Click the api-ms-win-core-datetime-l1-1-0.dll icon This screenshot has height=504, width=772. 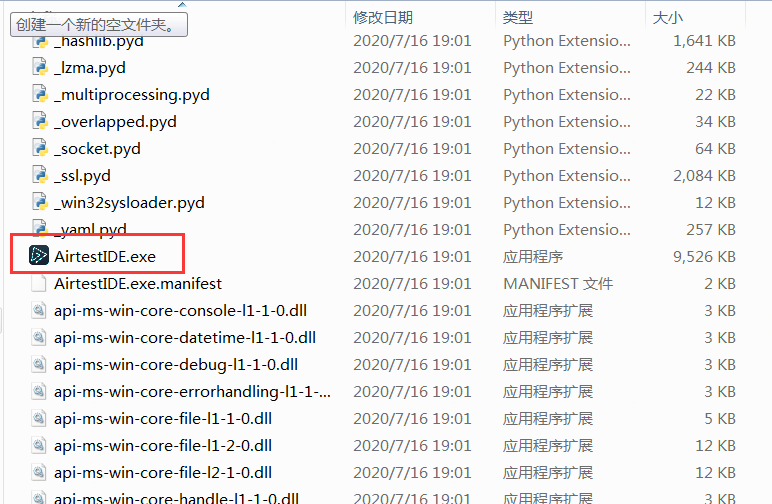(x=39, y=338)
